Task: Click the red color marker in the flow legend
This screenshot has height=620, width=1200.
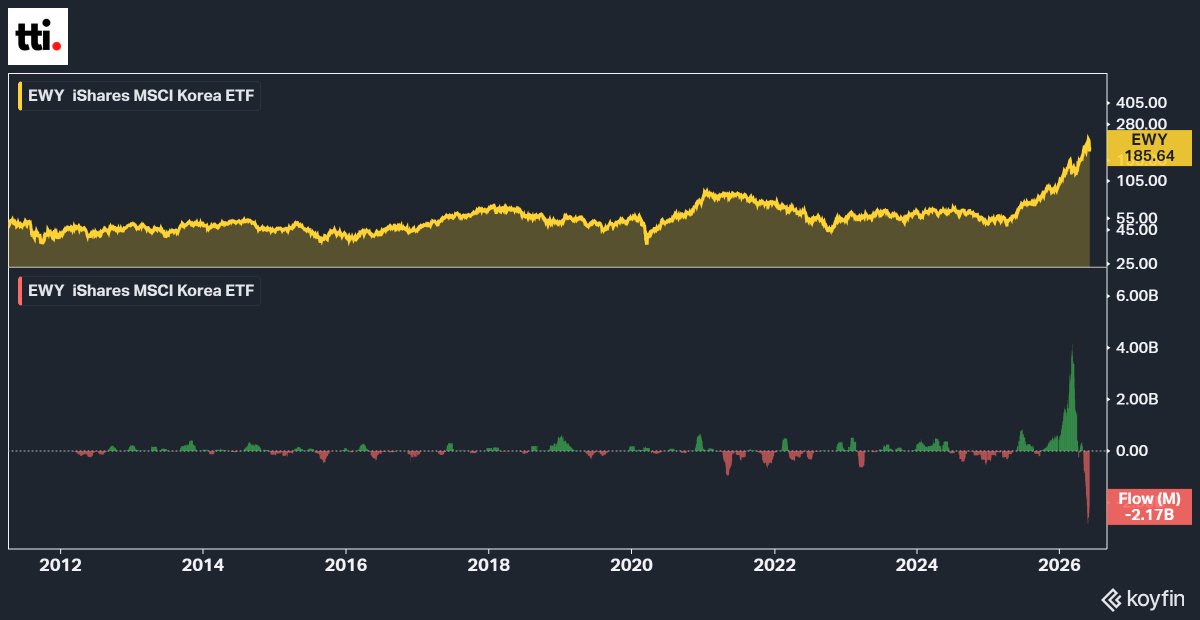Action: (x=20, y=292)
